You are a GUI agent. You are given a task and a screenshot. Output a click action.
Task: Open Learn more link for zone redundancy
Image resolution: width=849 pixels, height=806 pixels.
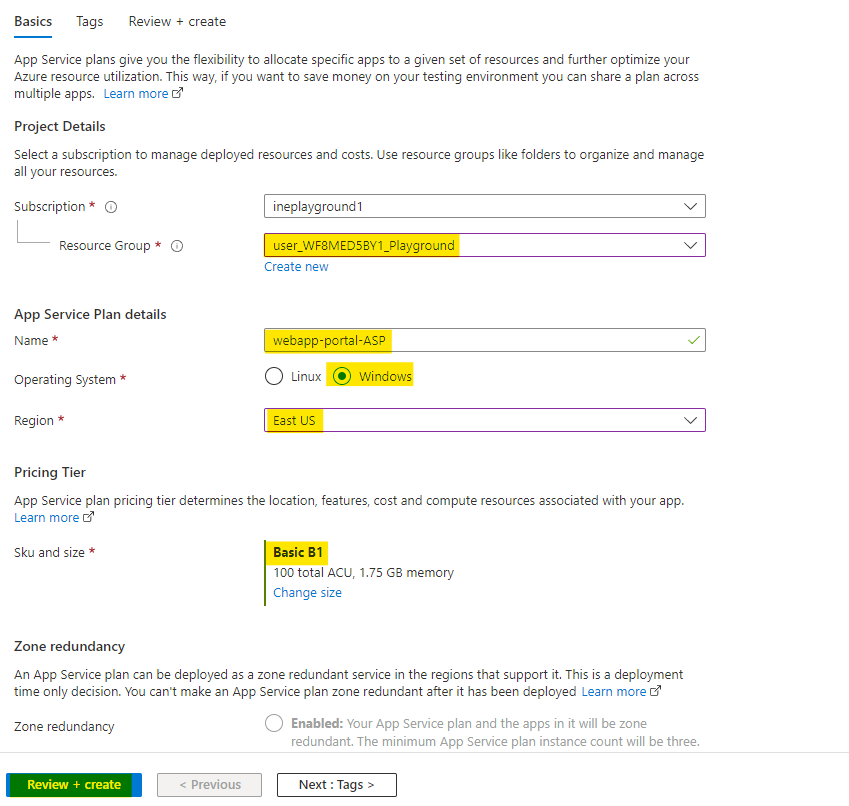pos(614,692)
